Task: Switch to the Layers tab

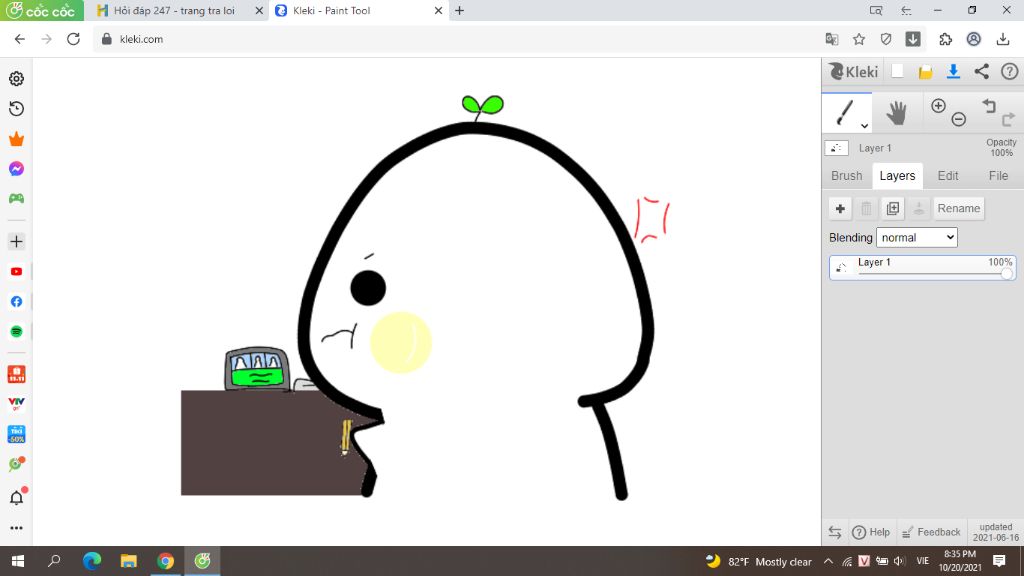Action: (897, 176)
